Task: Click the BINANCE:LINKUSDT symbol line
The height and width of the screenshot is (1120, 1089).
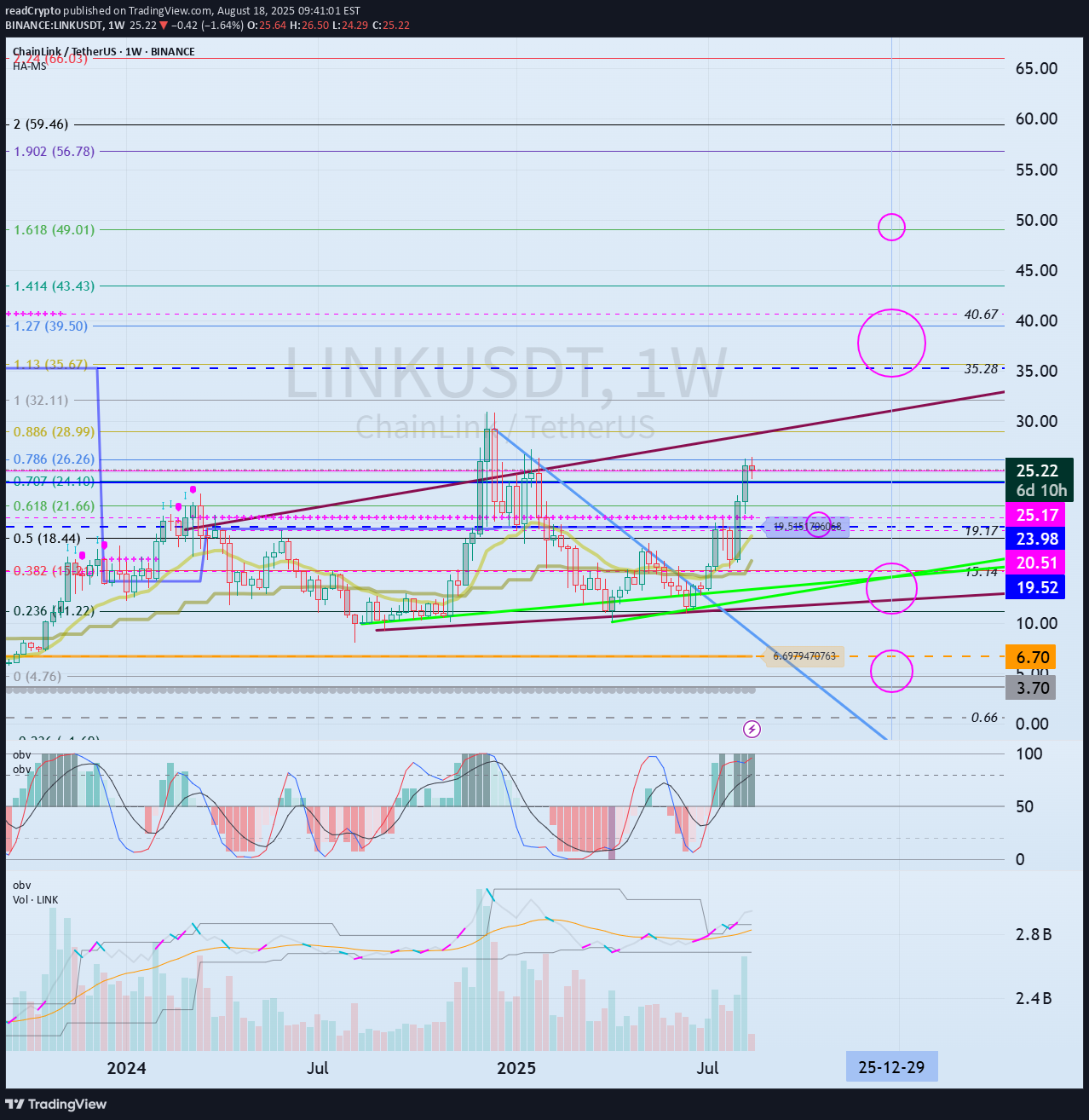Action: click(x=207, y=26)
